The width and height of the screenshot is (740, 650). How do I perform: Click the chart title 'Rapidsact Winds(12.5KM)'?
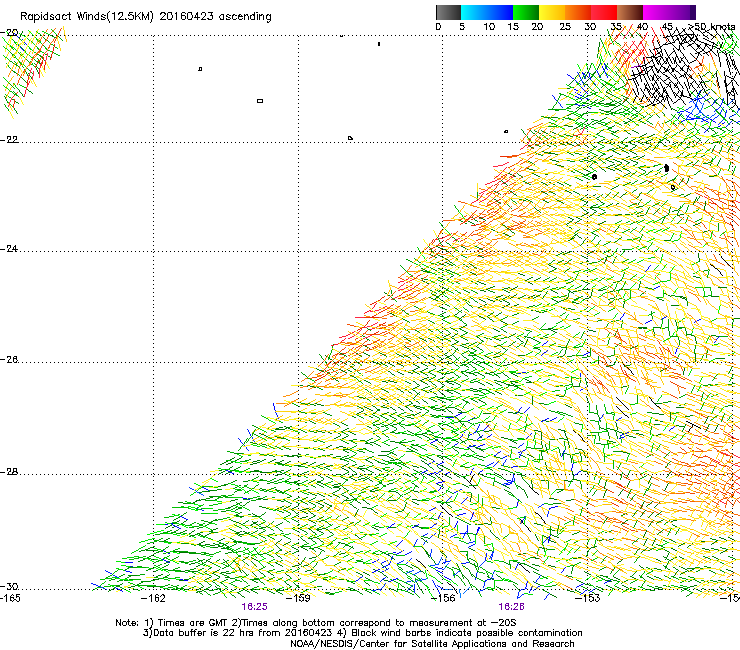pos(87,17)
